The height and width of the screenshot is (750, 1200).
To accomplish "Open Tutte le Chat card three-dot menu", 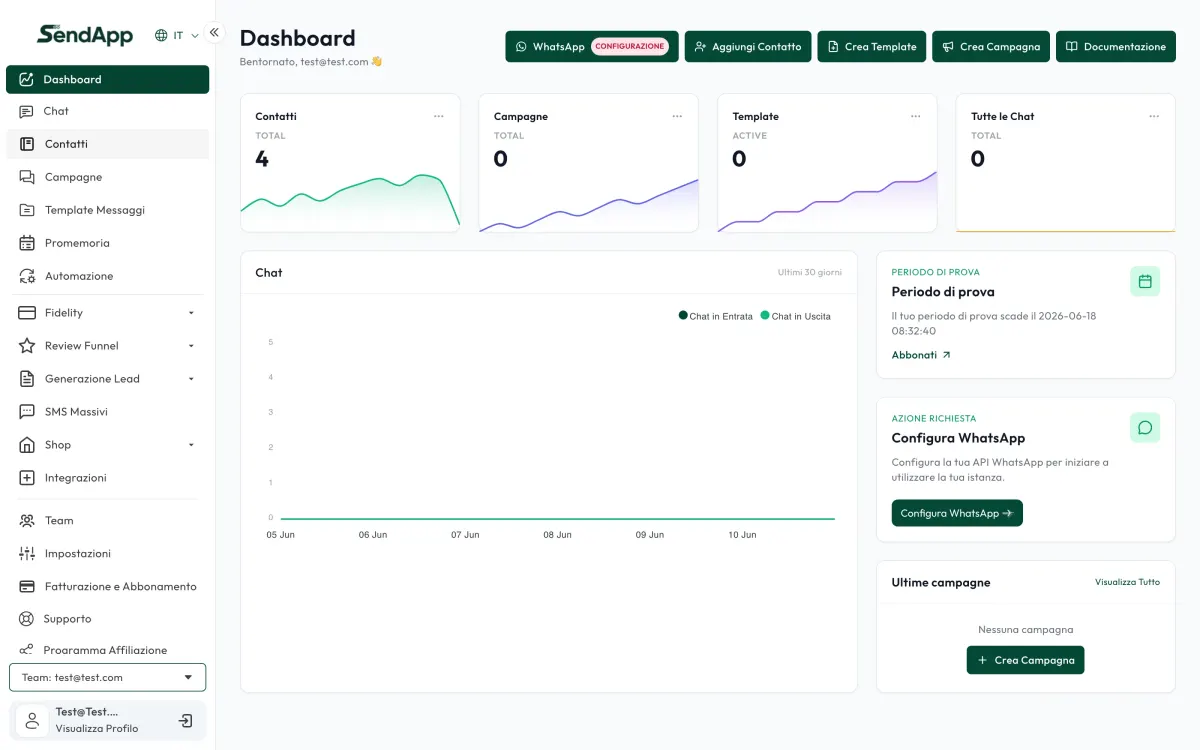I will coord(1154,116).
